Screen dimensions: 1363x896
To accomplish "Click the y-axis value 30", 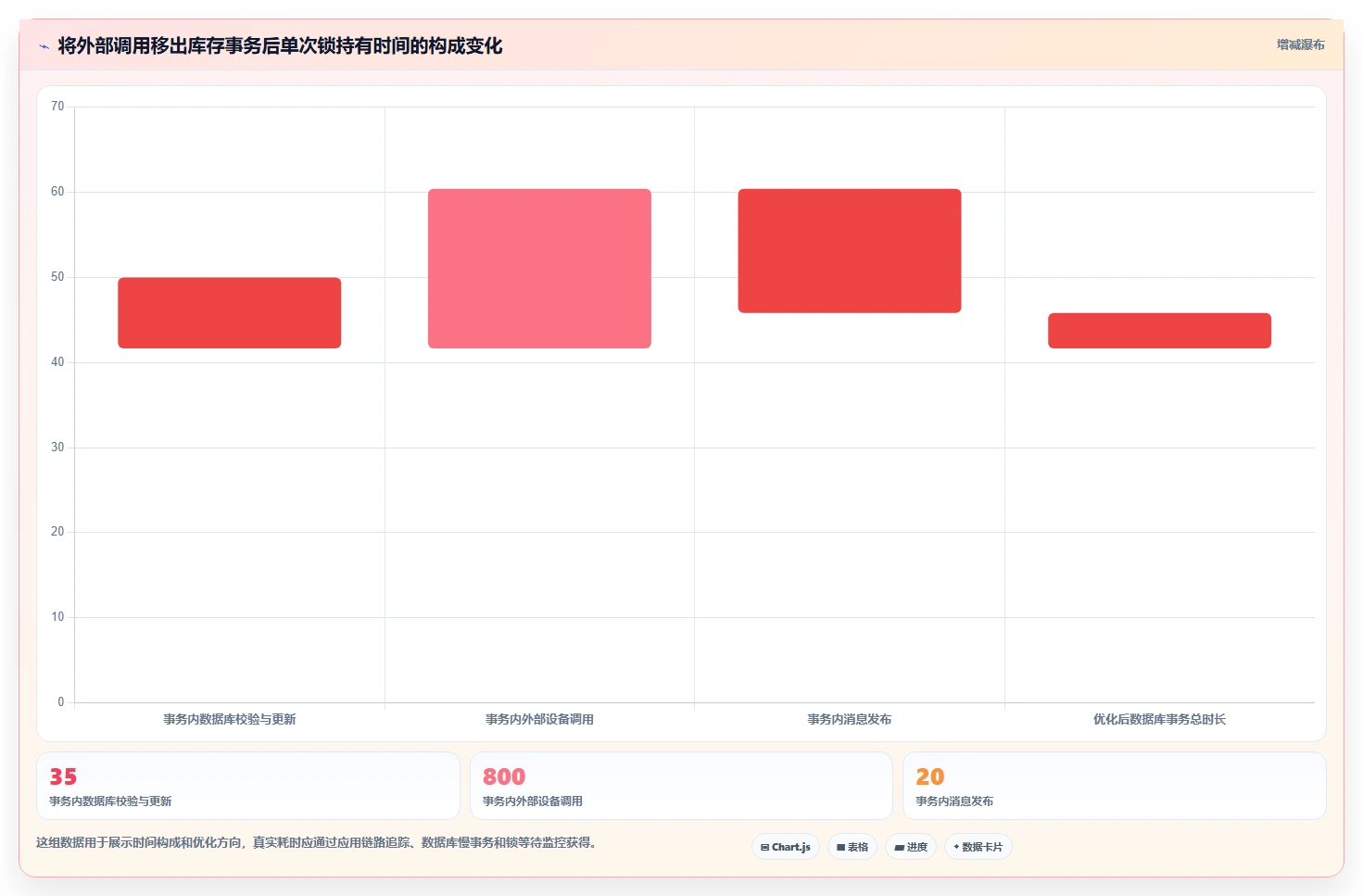I will 57,448.
